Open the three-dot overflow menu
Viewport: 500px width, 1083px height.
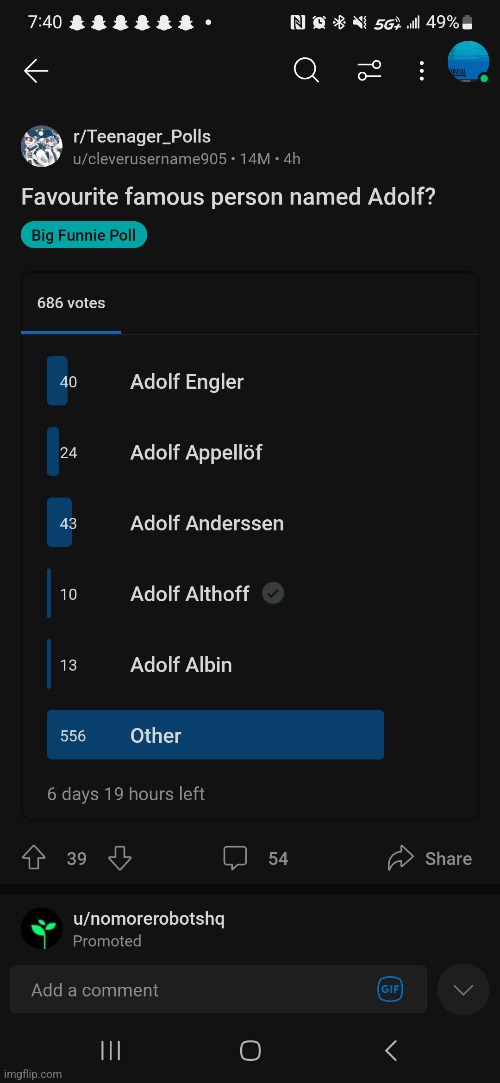tap(421, 70)
